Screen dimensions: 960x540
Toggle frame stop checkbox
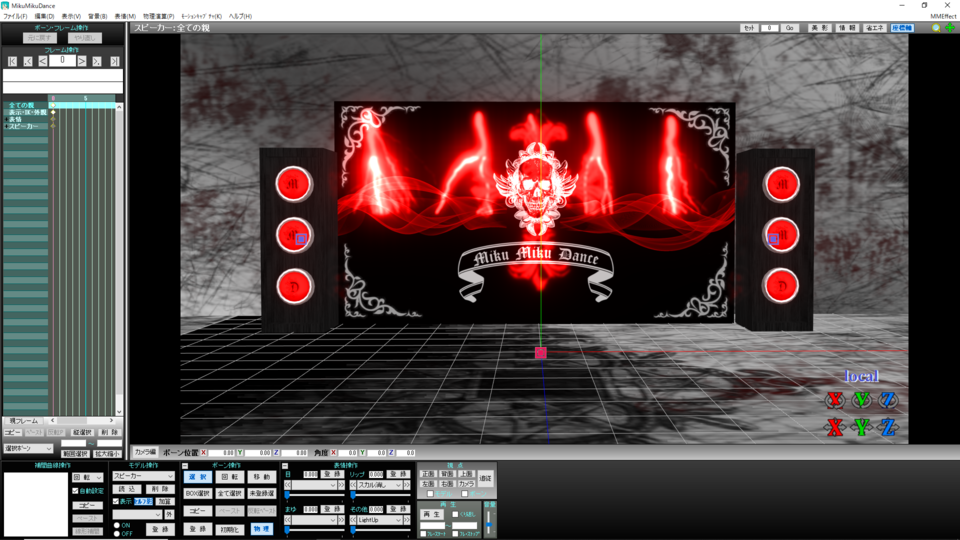(x=455, y=534)
